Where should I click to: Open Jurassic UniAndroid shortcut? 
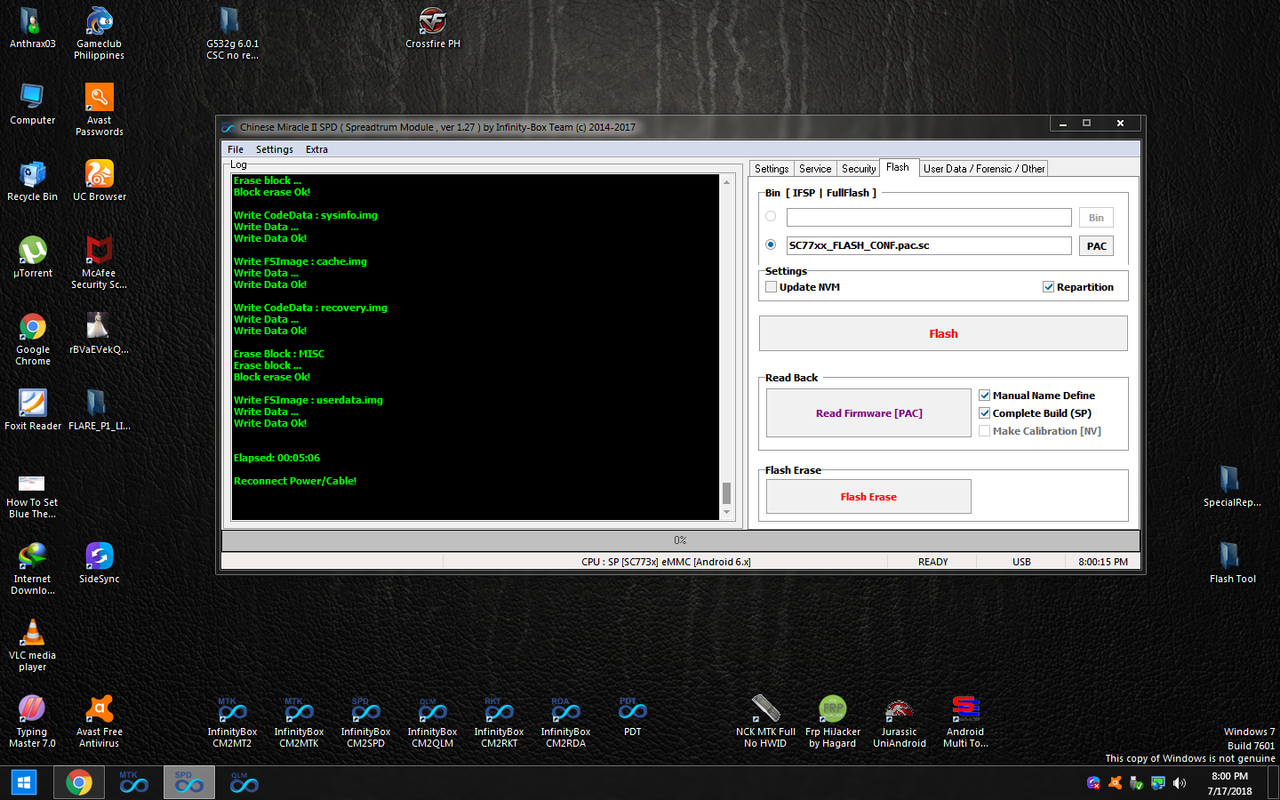point(899,721)
